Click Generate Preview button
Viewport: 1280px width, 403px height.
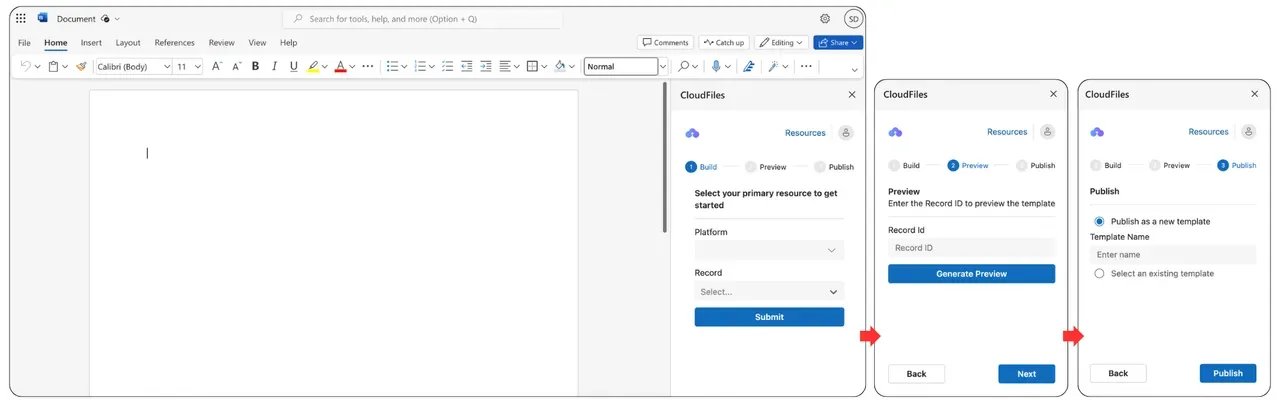971,273
